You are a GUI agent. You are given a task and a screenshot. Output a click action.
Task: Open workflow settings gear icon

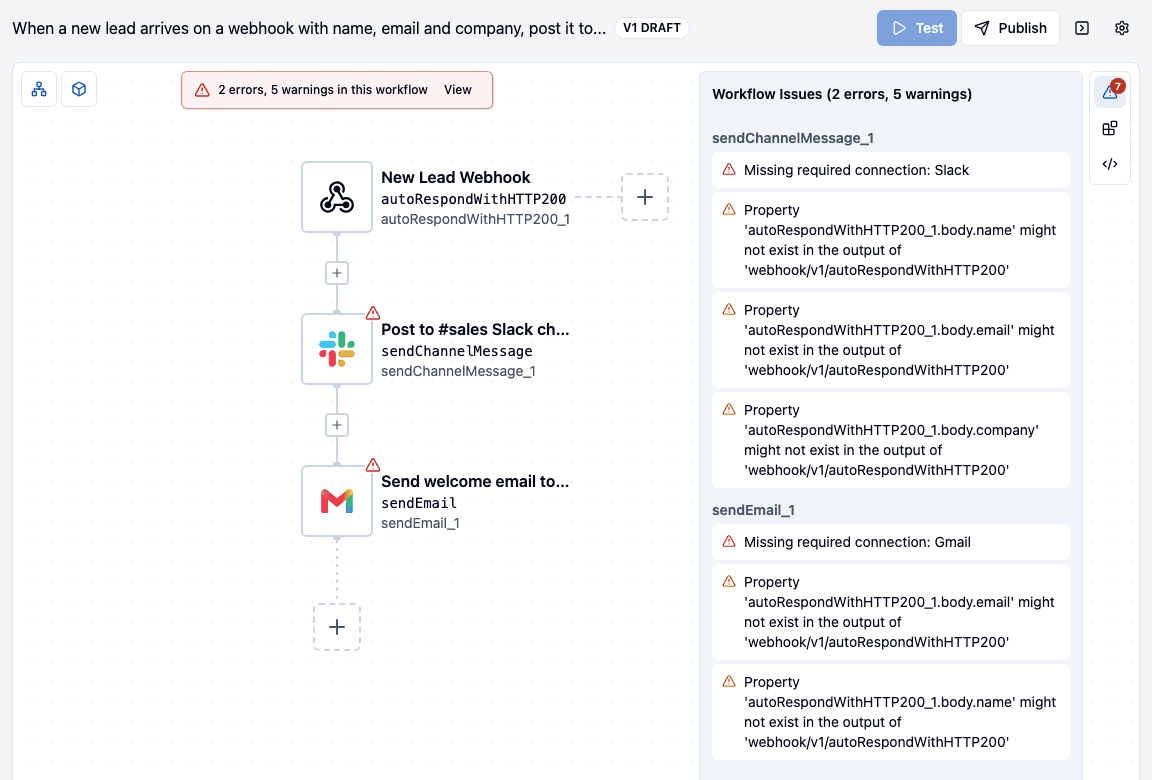pyautogui.click(x=1121, y=28)
